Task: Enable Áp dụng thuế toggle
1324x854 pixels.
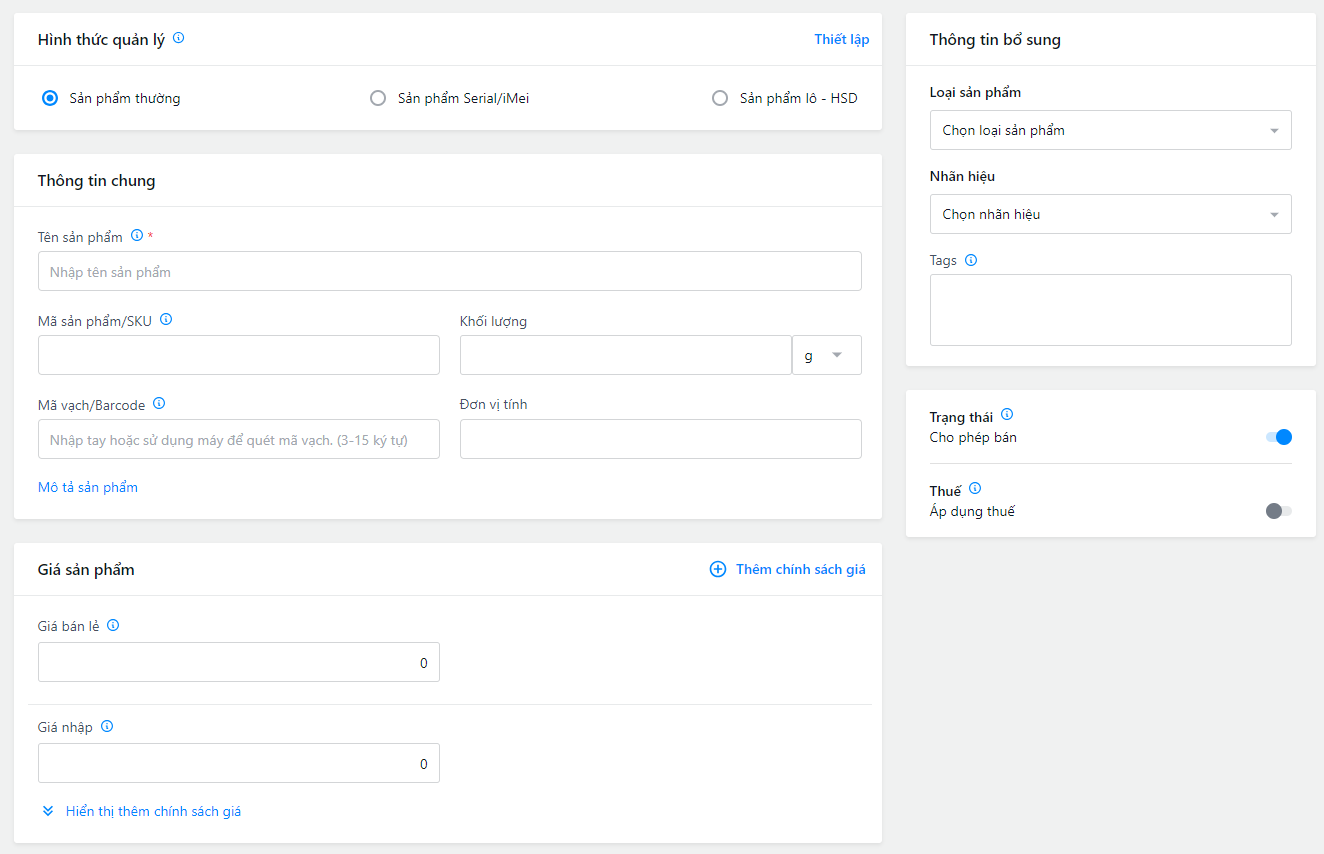Action: [1279, 511]
